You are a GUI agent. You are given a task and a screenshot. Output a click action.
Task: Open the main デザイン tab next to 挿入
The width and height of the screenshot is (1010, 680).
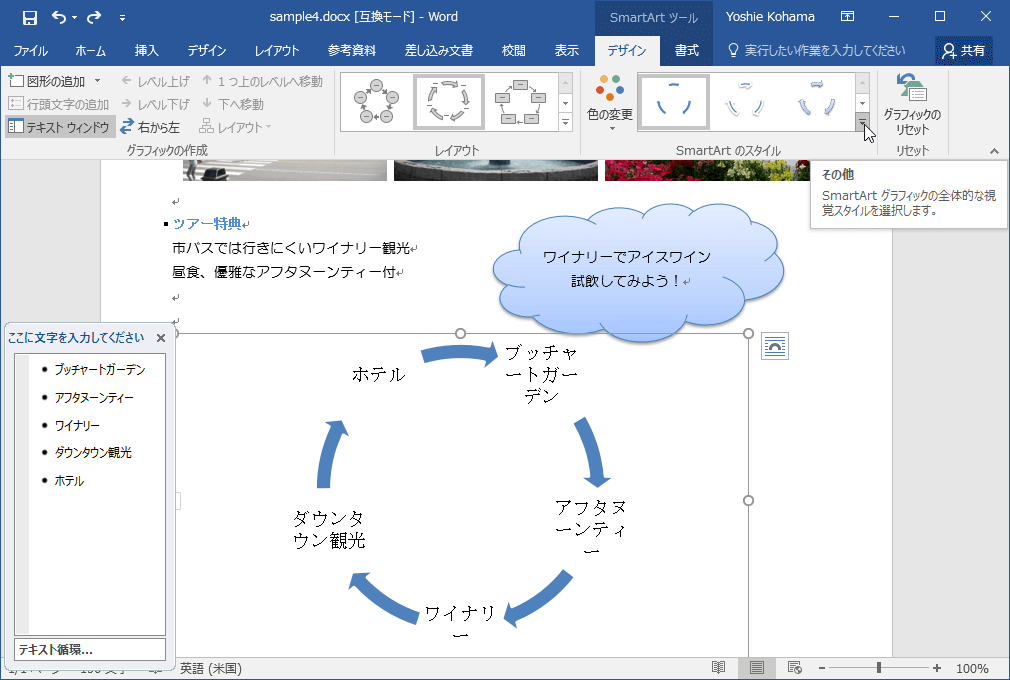[207, 51]
